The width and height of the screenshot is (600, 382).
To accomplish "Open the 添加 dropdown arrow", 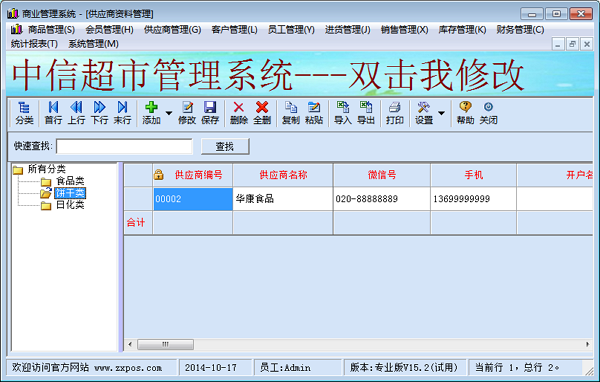I will pyautogui.click(x=169, y=113).
